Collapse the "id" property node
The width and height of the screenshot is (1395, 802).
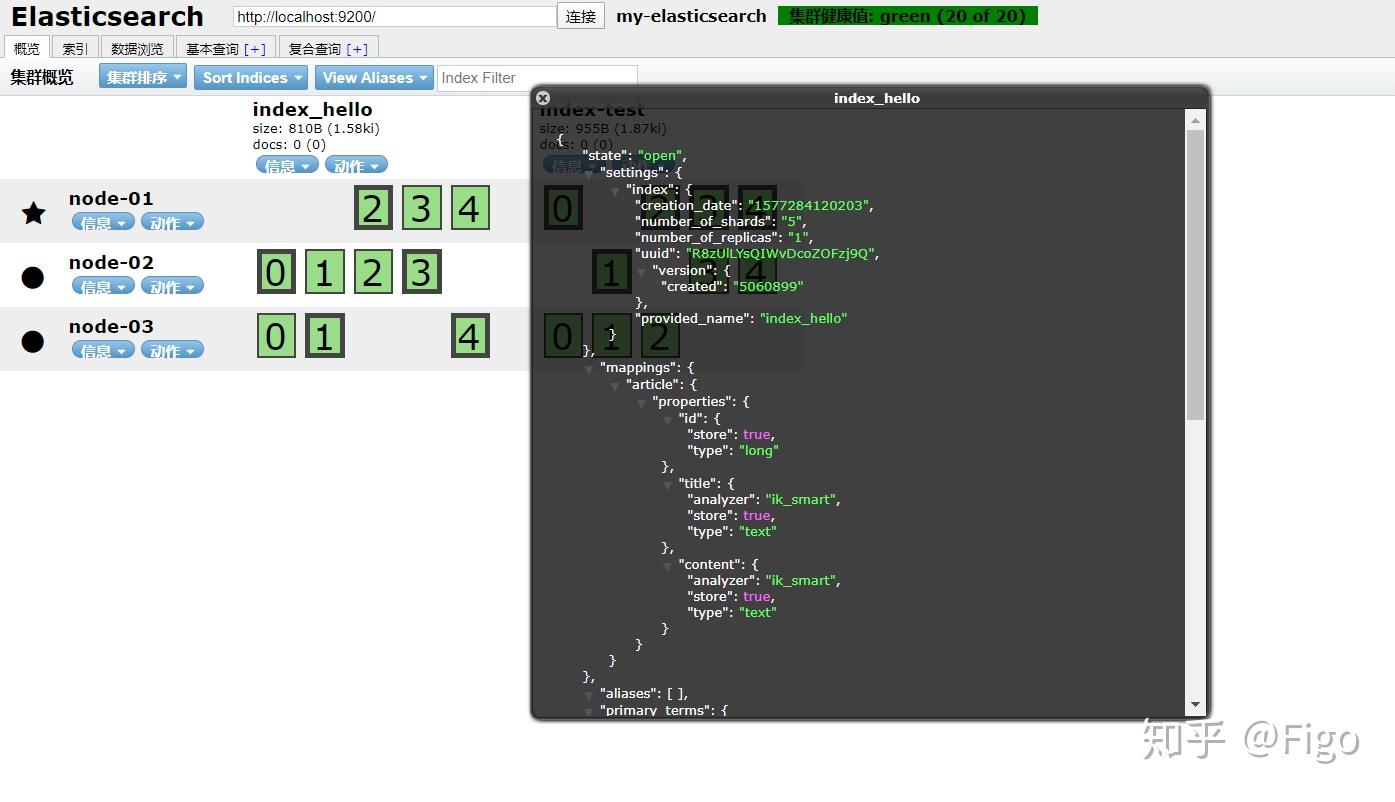pyautogui.click(x=667, y=419)
